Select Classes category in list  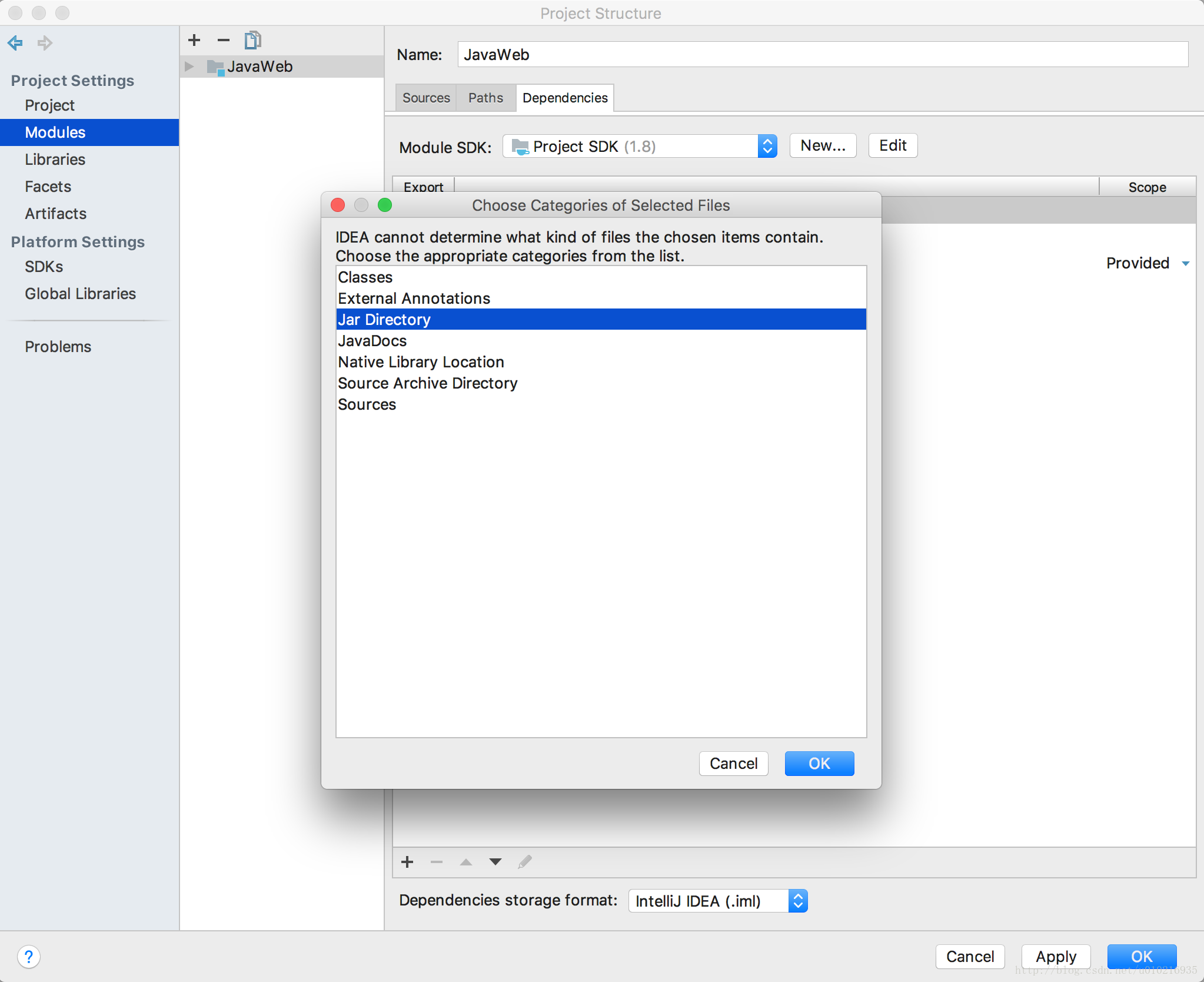(x=601, y=277)
